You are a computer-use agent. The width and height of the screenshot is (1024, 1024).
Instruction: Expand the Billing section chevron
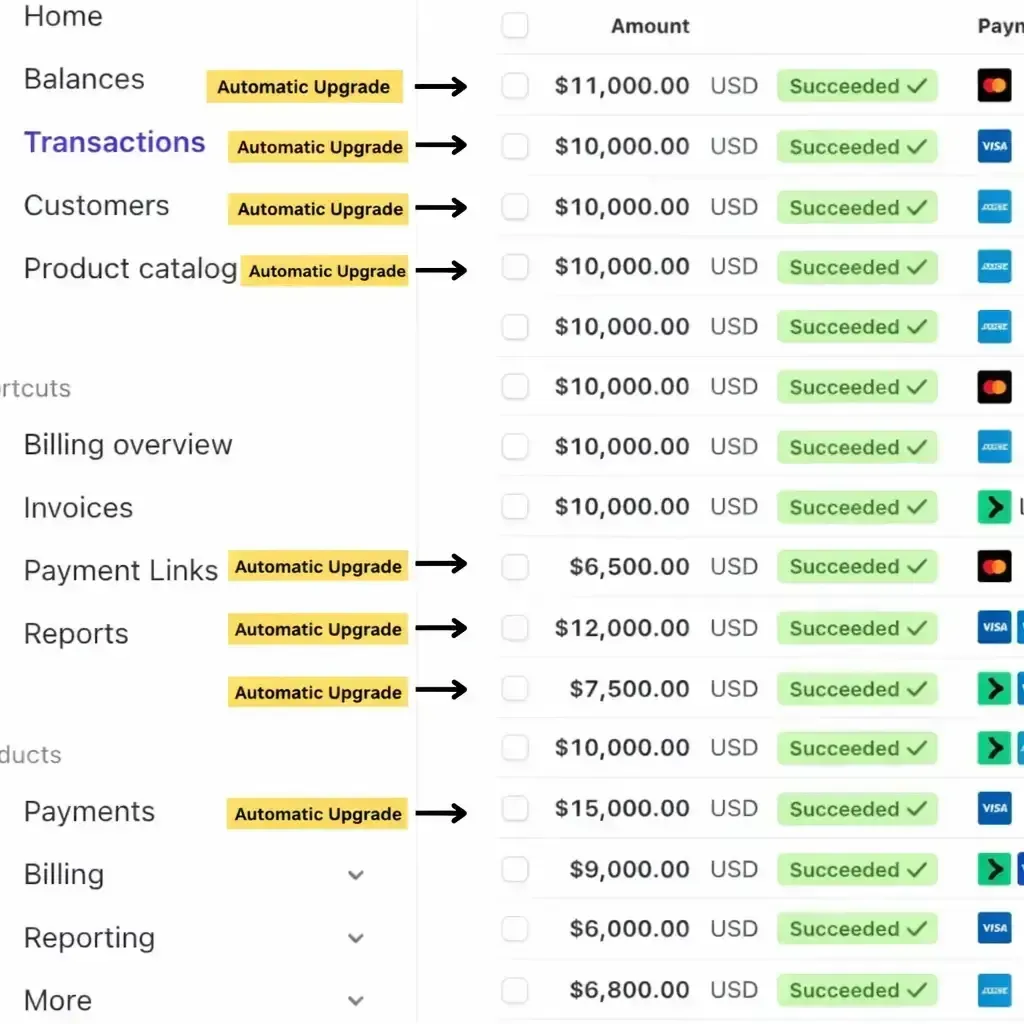355,876
